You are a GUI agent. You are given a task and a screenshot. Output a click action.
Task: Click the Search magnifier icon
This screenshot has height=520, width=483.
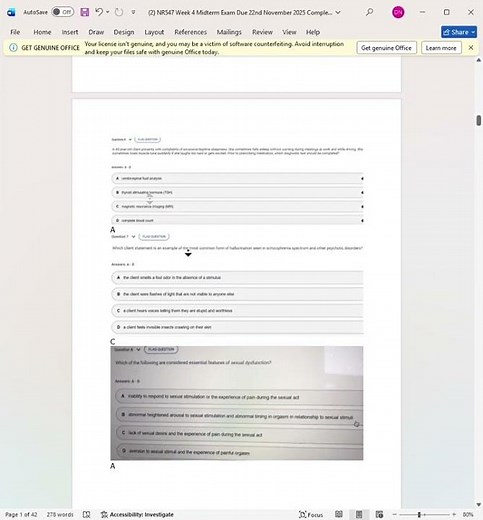pos(369,12)
